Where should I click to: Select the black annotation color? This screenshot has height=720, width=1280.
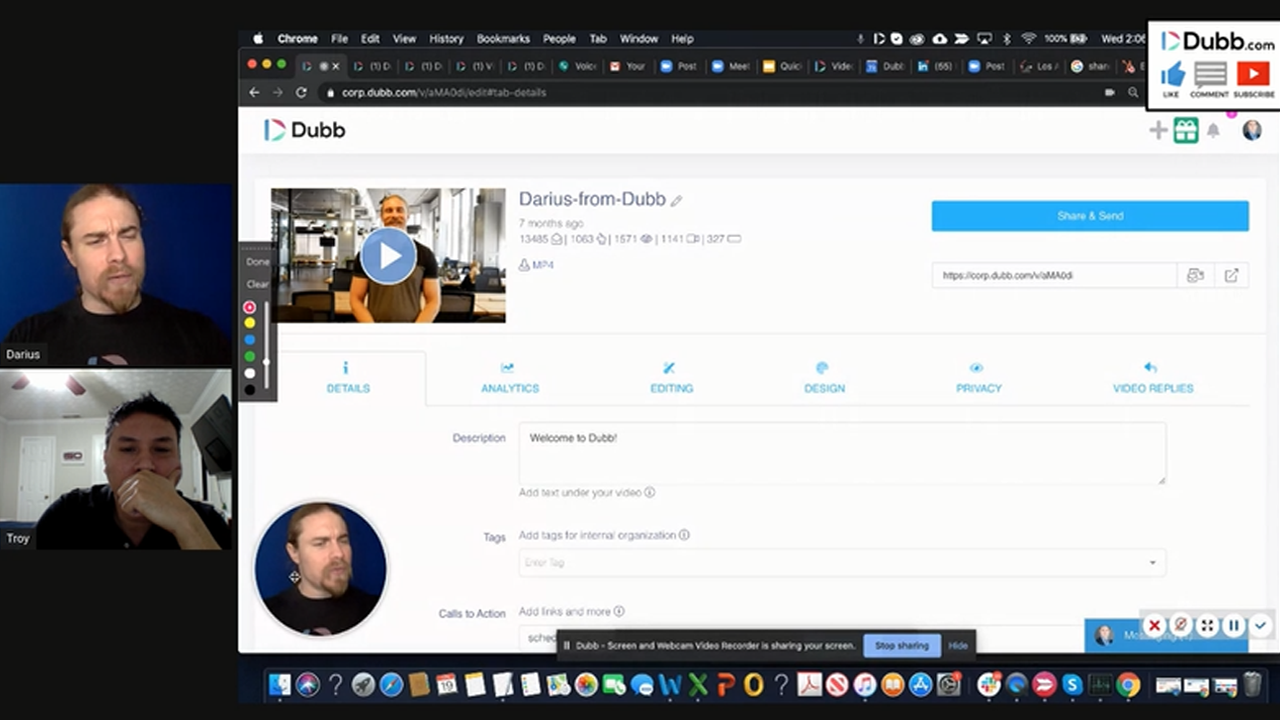point(250,389)
